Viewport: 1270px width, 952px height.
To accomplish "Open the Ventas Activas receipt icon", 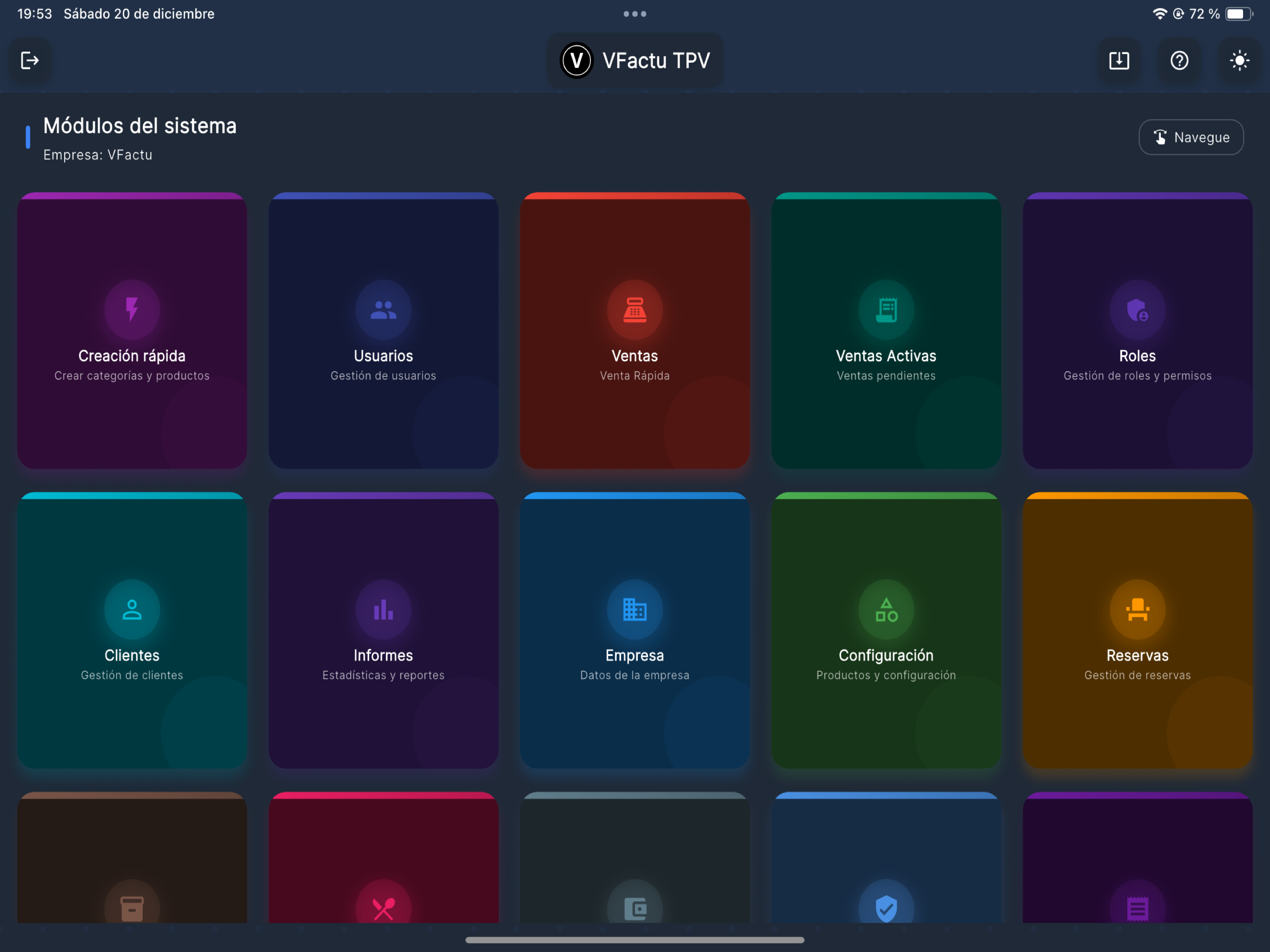I will click(x=886, y=310).
